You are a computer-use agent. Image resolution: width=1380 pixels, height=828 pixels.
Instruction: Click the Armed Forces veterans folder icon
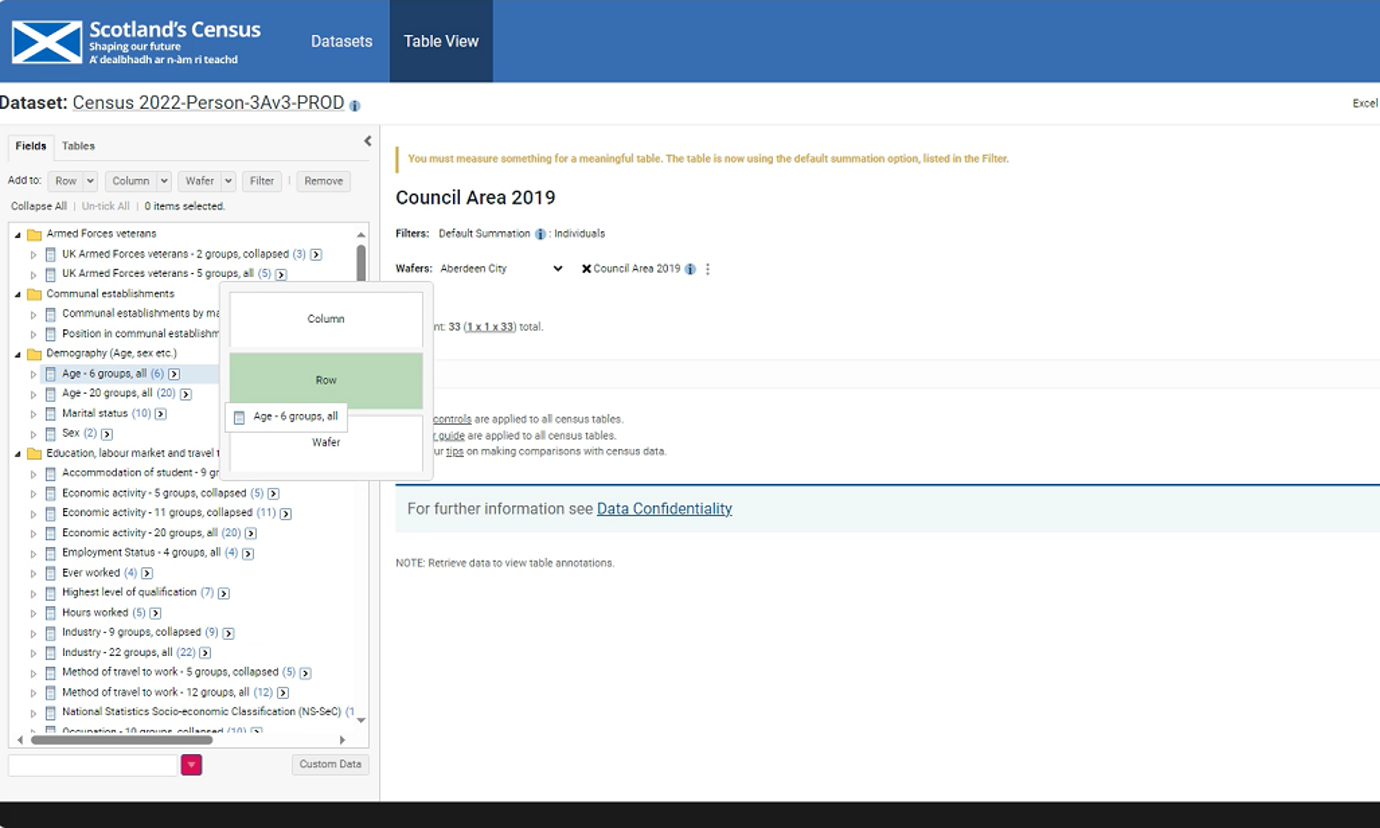(34, 234)
